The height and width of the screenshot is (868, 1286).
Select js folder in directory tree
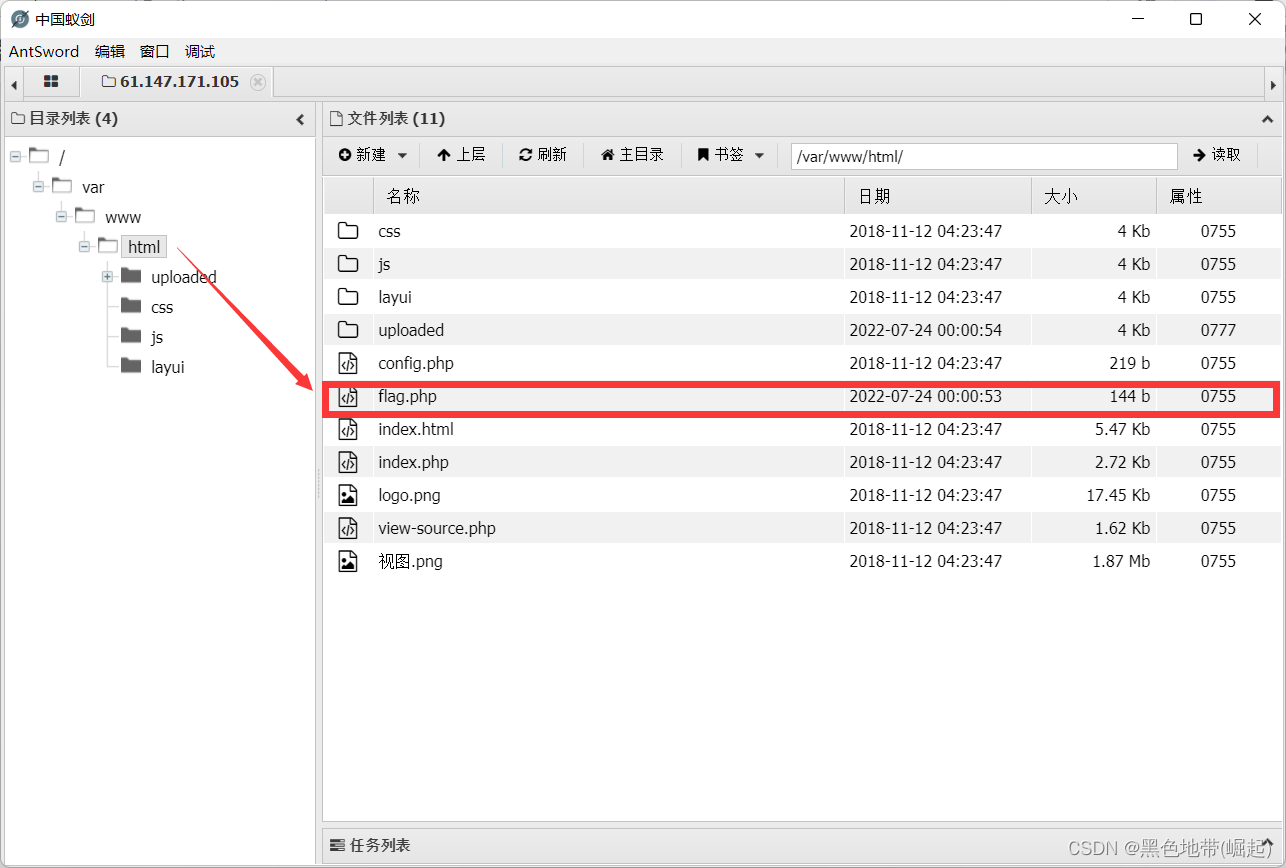(157, 337)
